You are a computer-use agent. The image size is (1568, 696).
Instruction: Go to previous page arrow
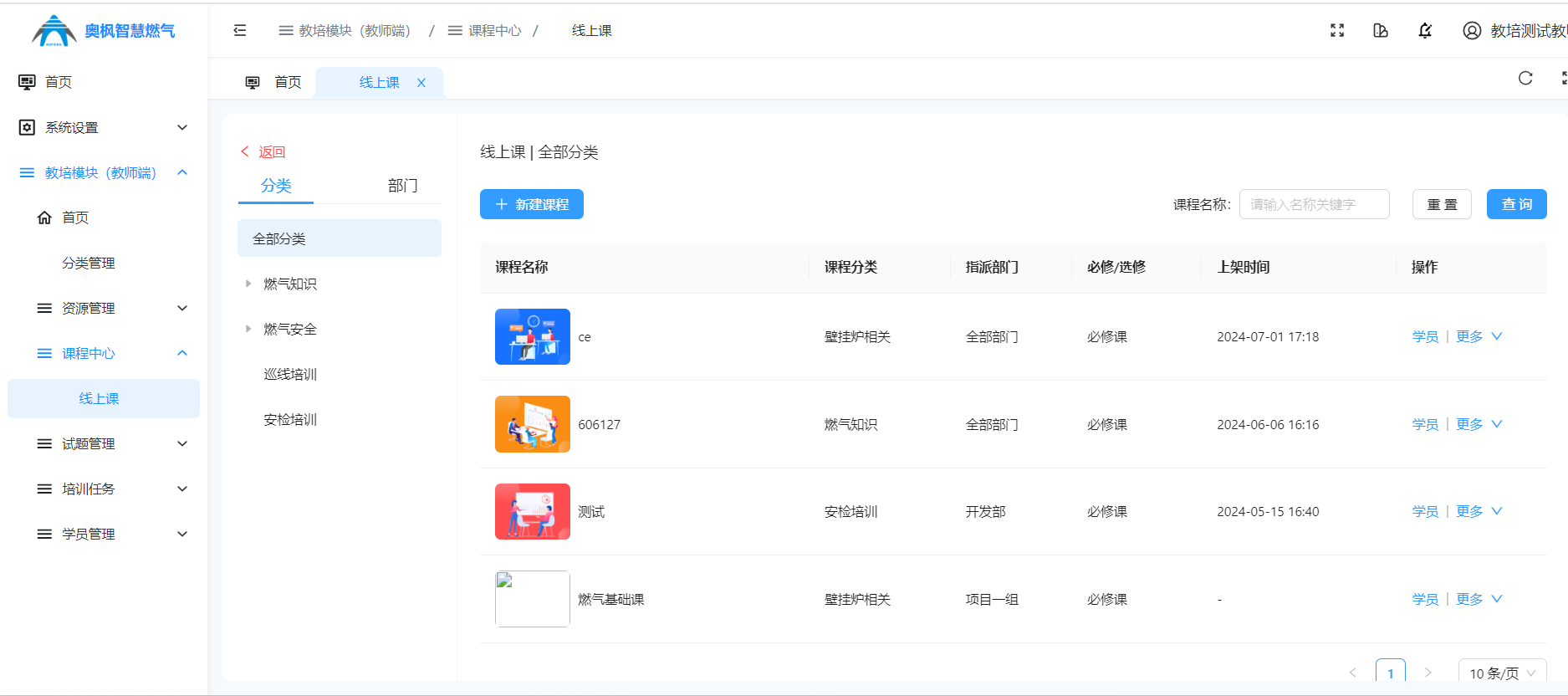[x=1352, y=673]
